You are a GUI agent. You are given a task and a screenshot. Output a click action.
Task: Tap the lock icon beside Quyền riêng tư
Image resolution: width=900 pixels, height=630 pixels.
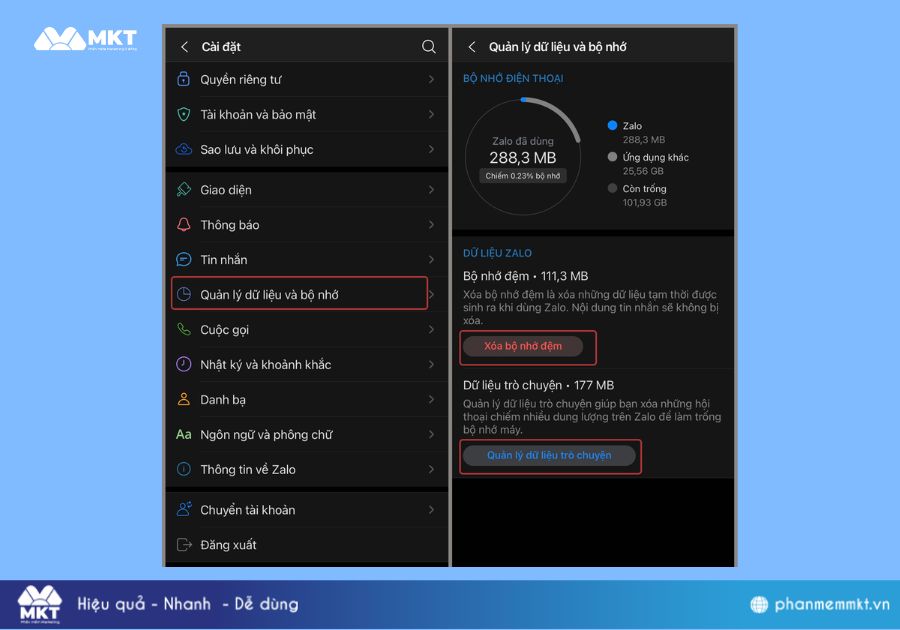(x=184, y=80)
